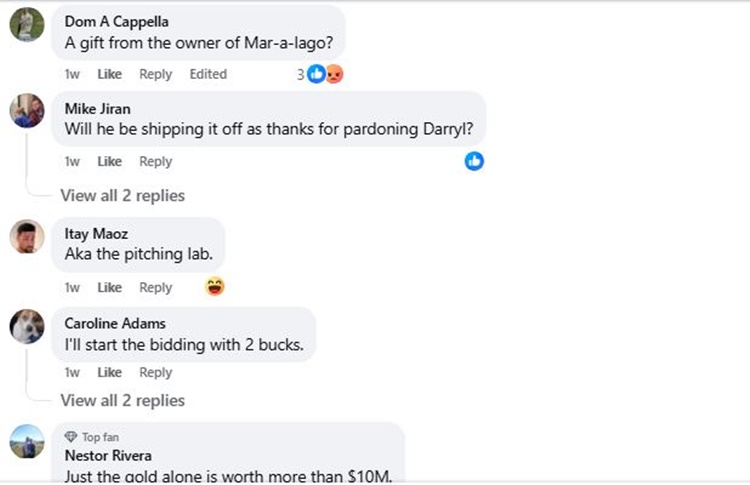Open Nestor Rivera's profile name link
The width and height of the screenshot is (750, 485).
point(107,456)
